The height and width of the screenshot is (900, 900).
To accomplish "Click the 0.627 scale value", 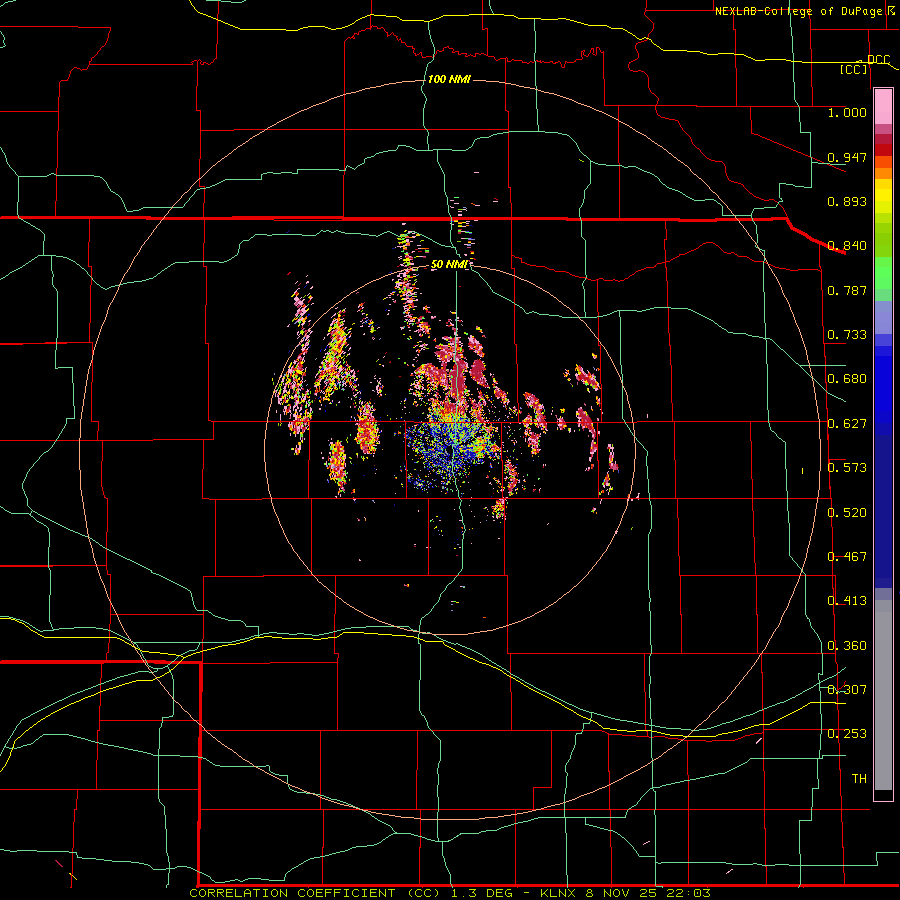I will tap(847, 424).
